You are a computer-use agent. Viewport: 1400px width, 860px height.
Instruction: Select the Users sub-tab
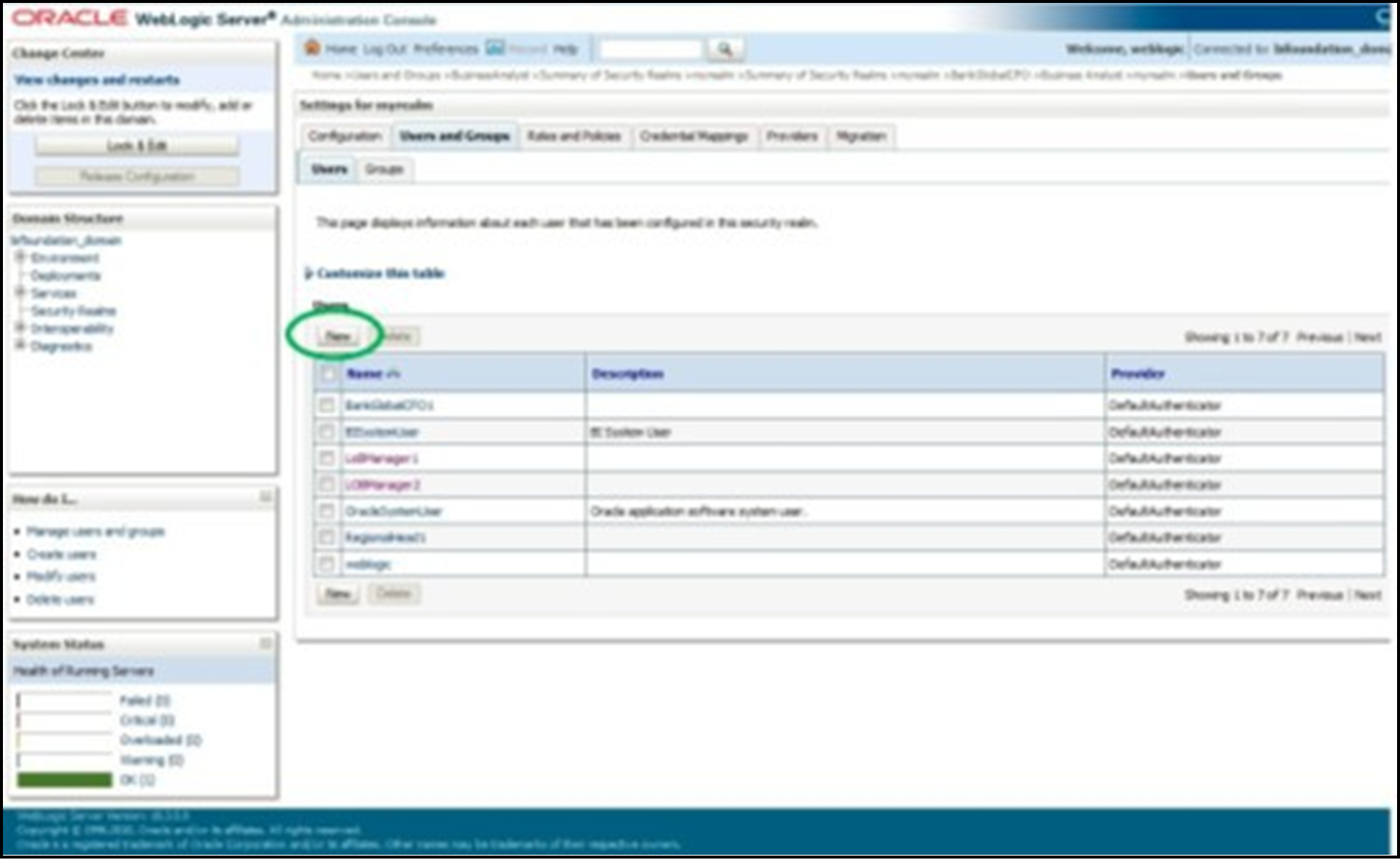[329, 170]
